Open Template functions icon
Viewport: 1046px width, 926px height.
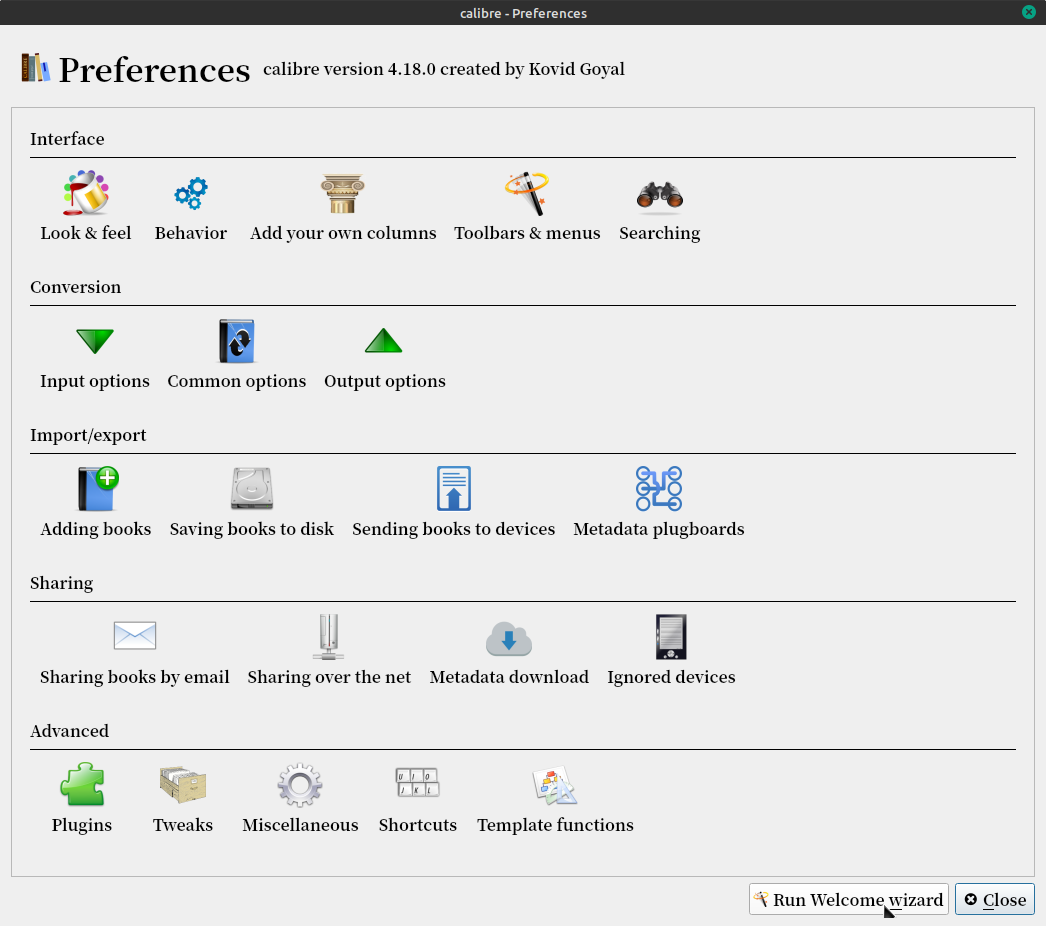pyautogui.click(x=554, y=785)
